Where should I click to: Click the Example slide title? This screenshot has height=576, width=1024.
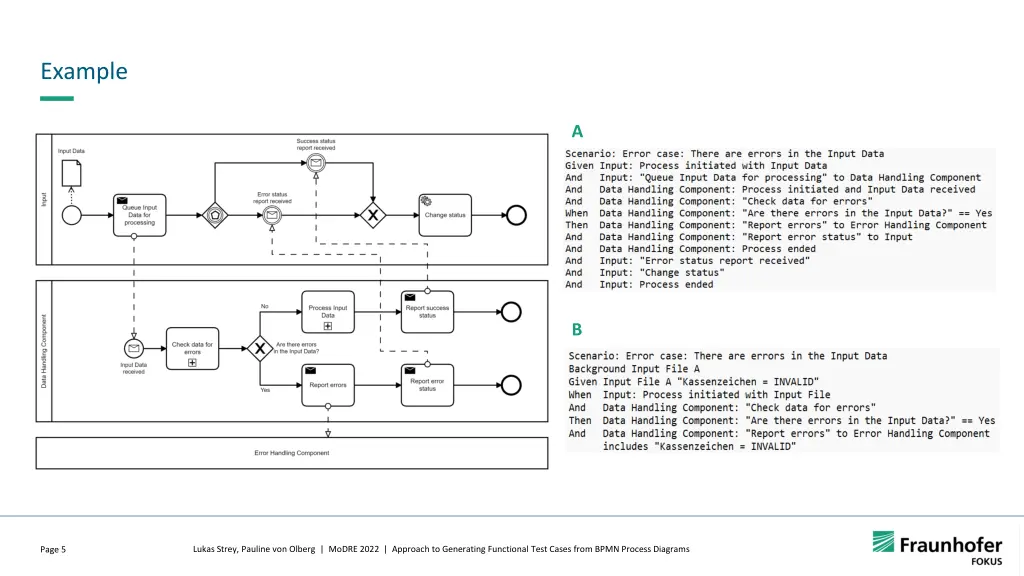[x=84, y=71]
